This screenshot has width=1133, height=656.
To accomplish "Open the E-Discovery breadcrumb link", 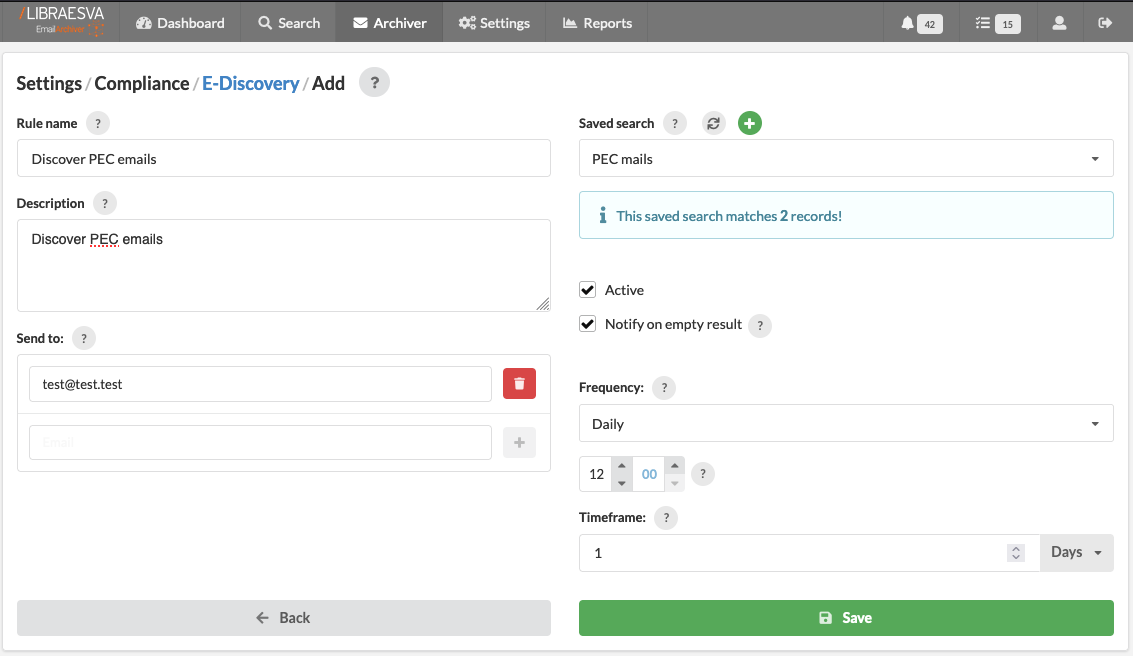I will (x=250, y=83).
